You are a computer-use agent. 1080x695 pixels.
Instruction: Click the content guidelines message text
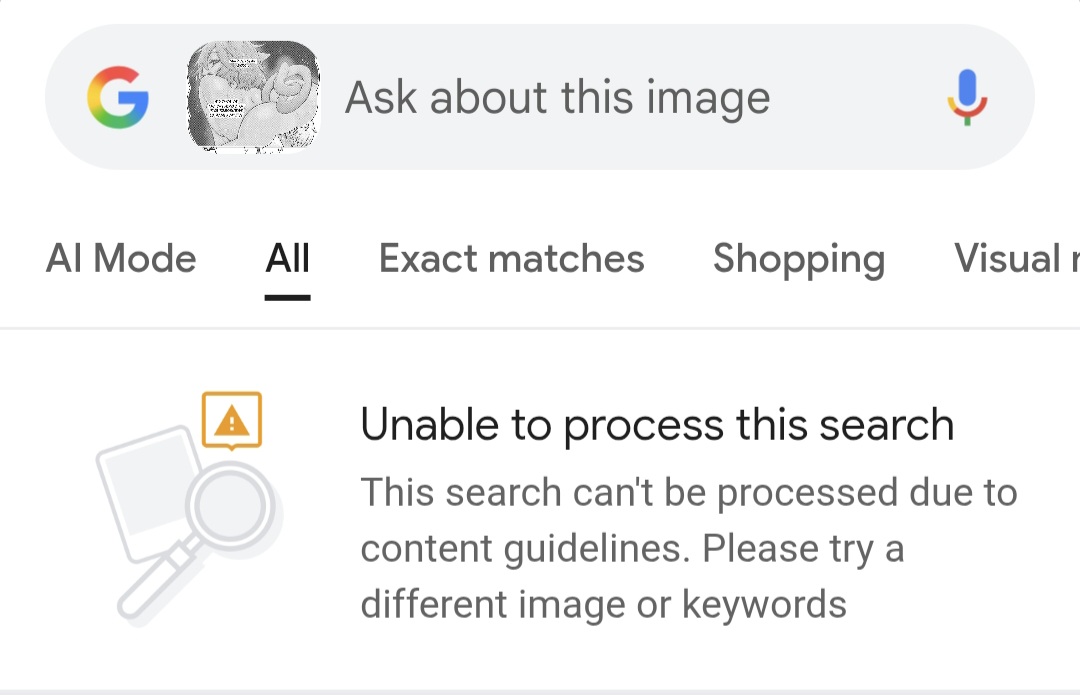632,548
